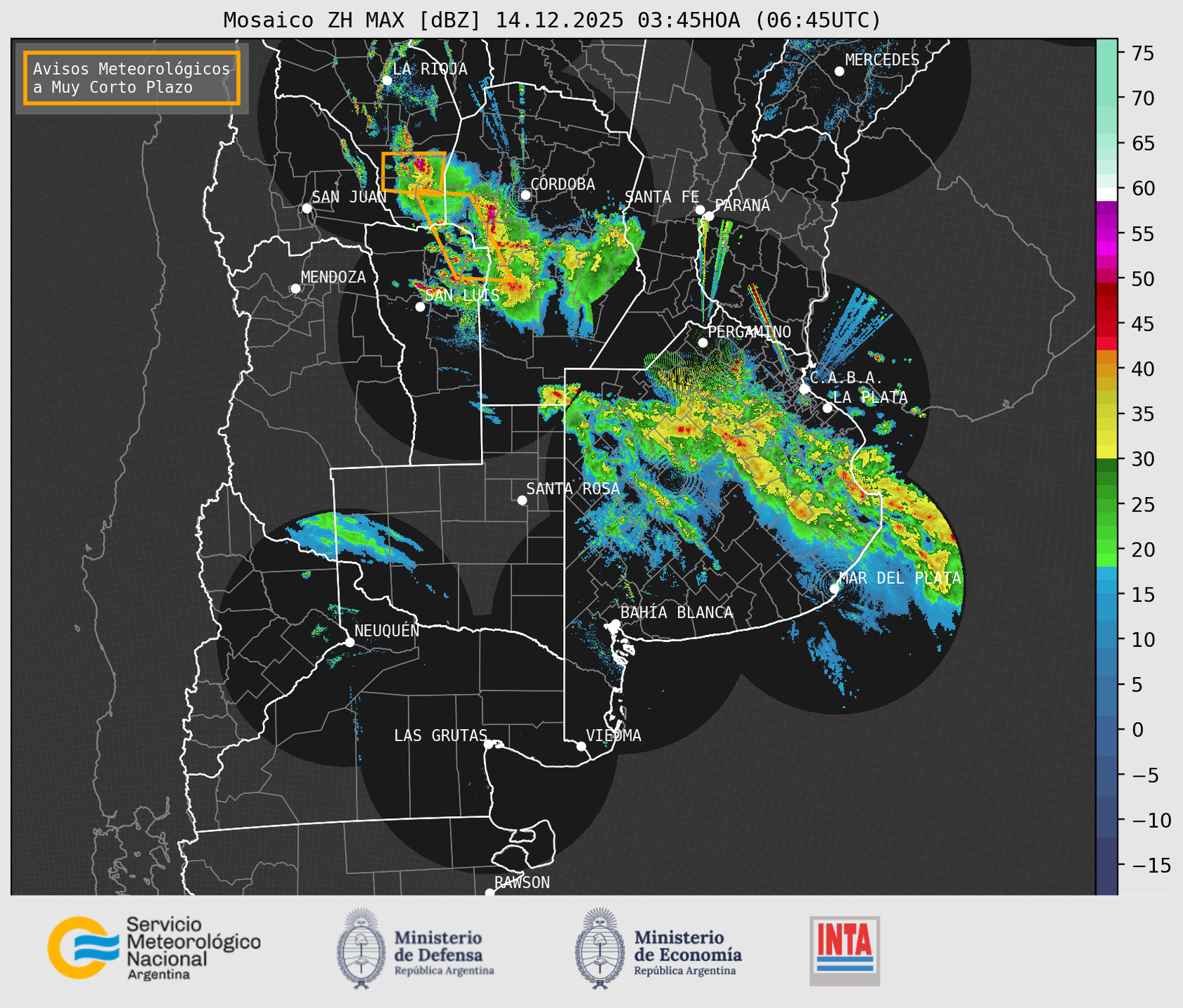Click the PARANÁ city label
The image size is (1183, 1008).
point(742,205)
